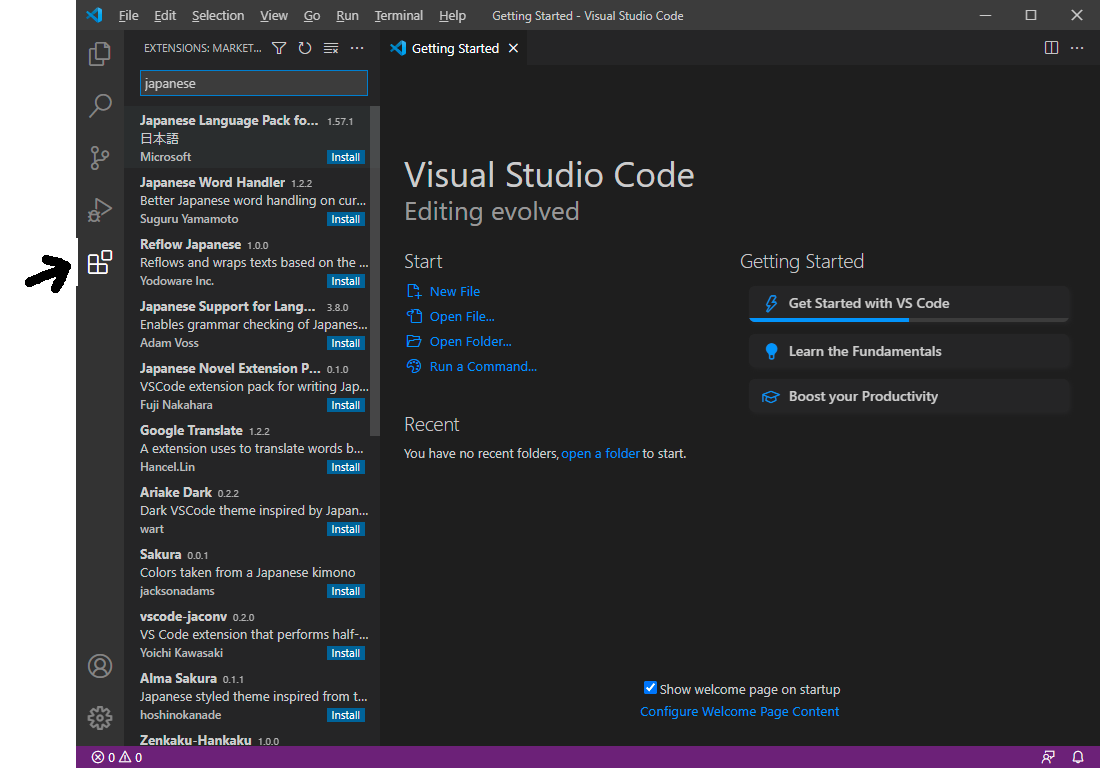This screenshot has width=1100, height=768.
Task: Install vscode-jaconv extension
Action: (x=345, y=653)
